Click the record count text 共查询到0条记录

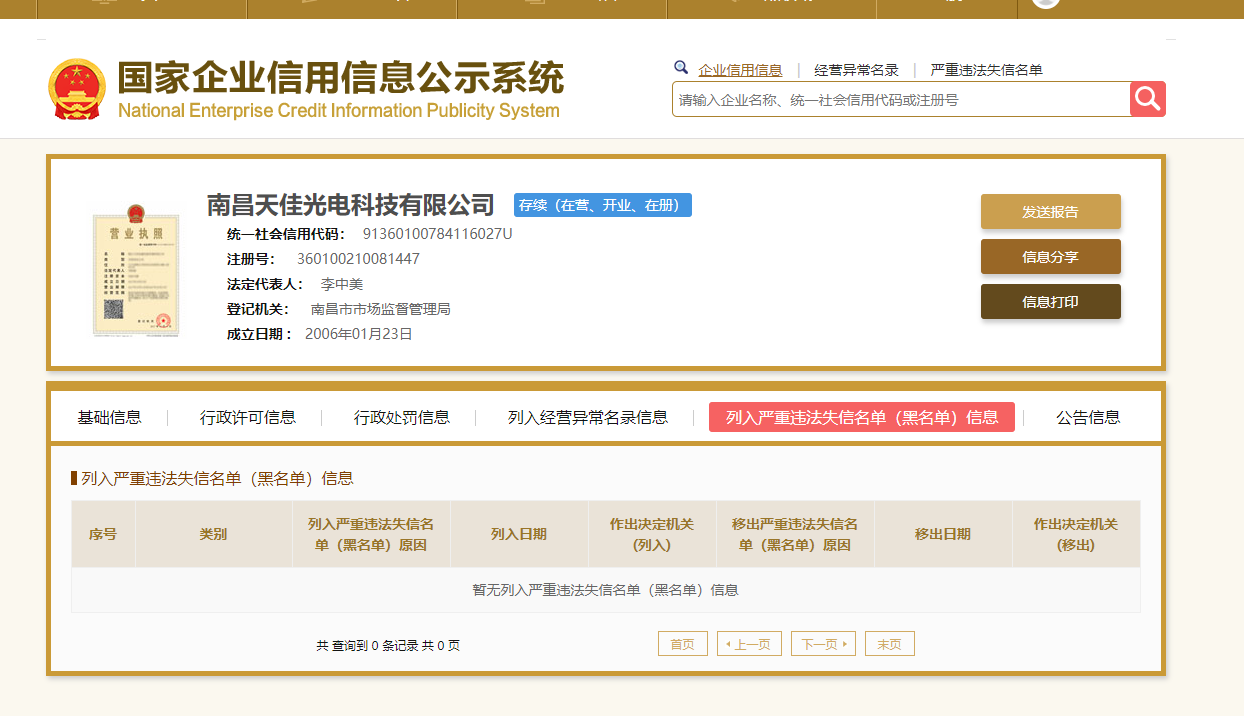coord(367,646)
